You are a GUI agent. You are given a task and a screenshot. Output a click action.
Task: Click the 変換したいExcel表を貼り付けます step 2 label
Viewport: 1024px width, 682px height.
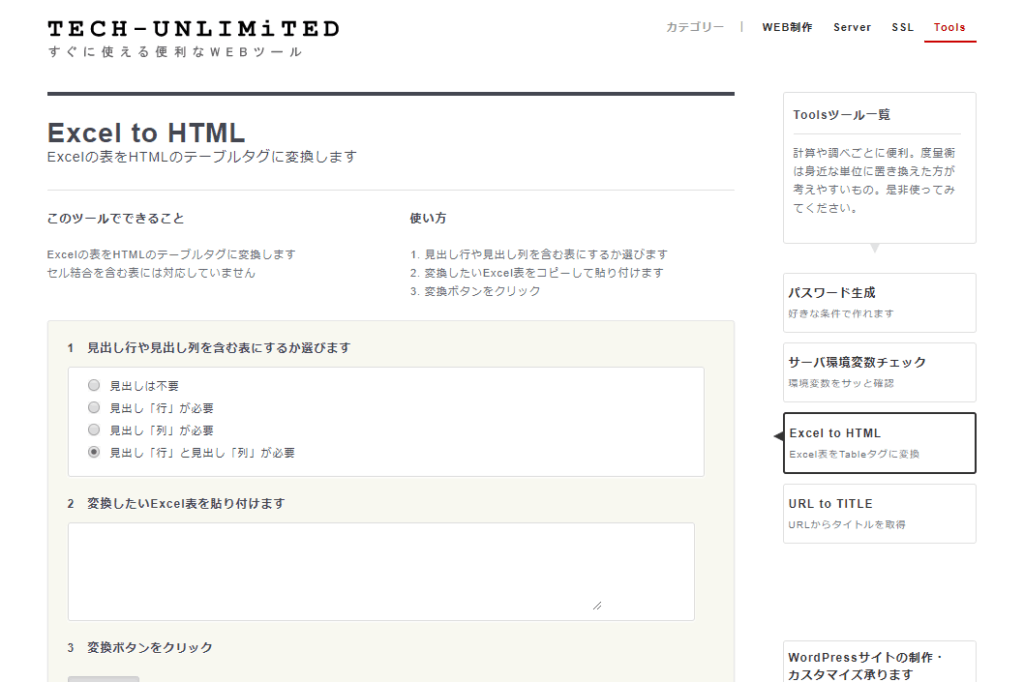tap(185, 504)
